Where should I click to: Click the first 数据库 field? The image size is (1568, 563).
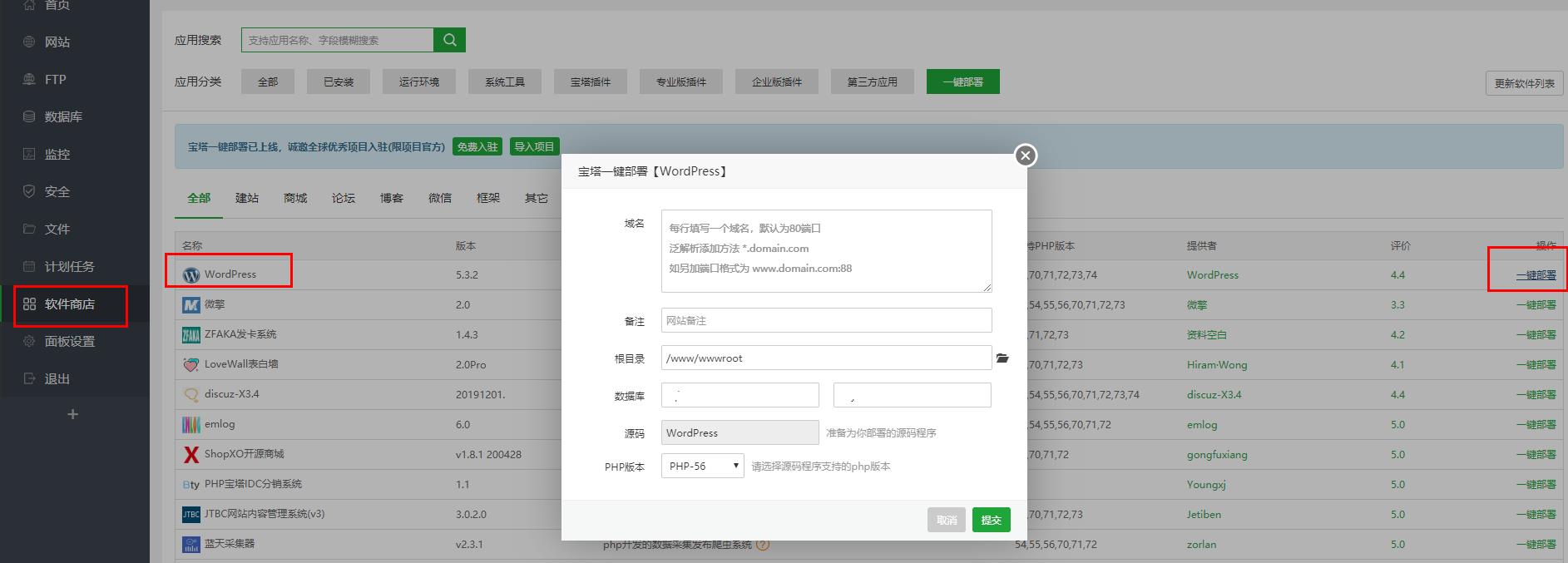740,395
